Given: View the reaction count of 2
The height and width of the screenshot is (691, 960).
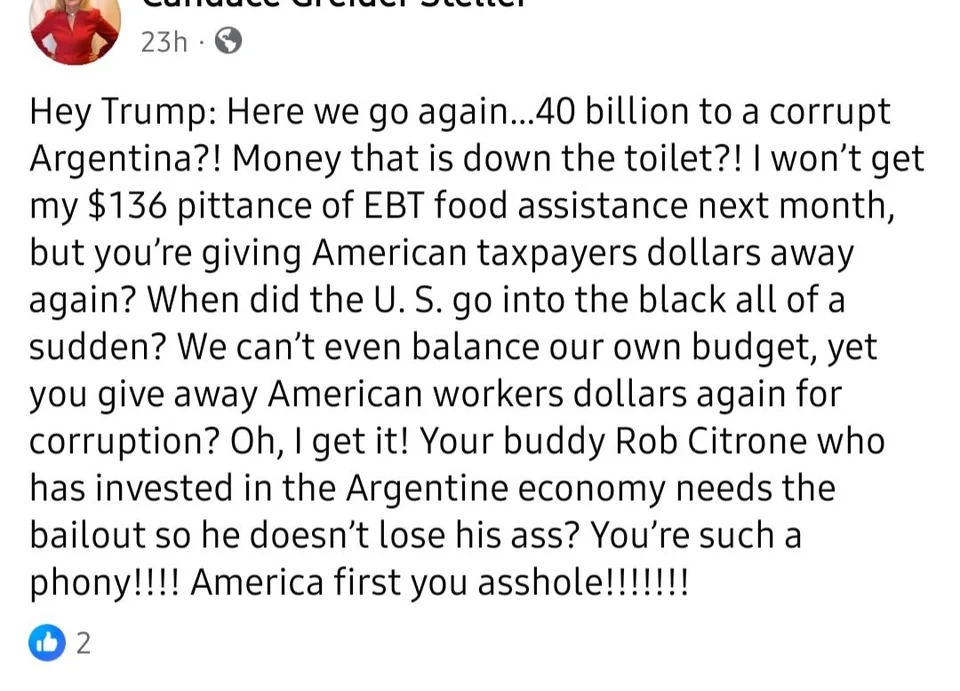Looking at the screenshot, I should point(83,643).
